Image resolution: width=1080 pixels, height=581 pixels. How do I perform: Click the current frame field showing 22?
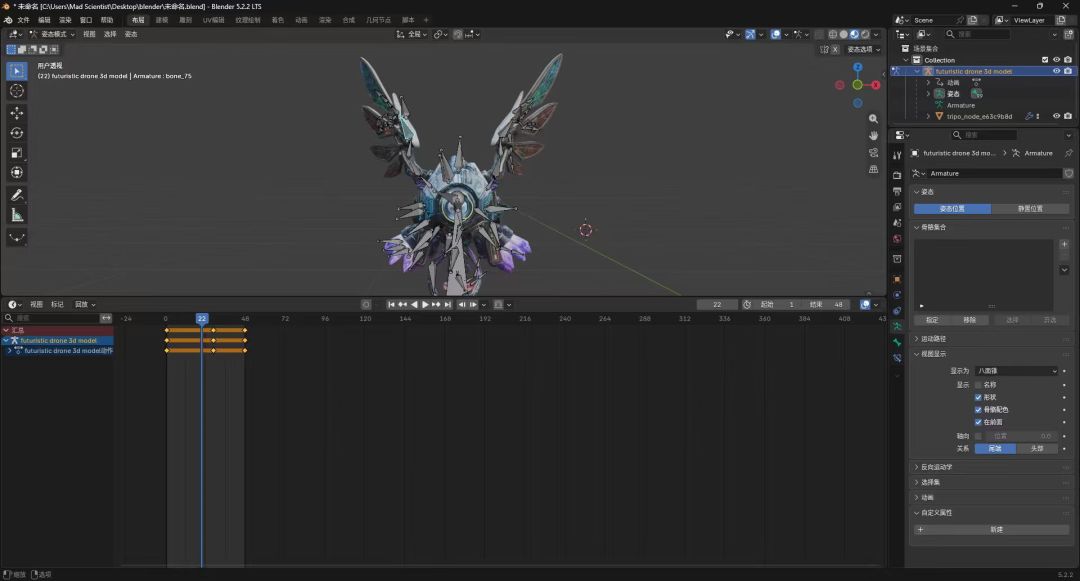point(717,304)
